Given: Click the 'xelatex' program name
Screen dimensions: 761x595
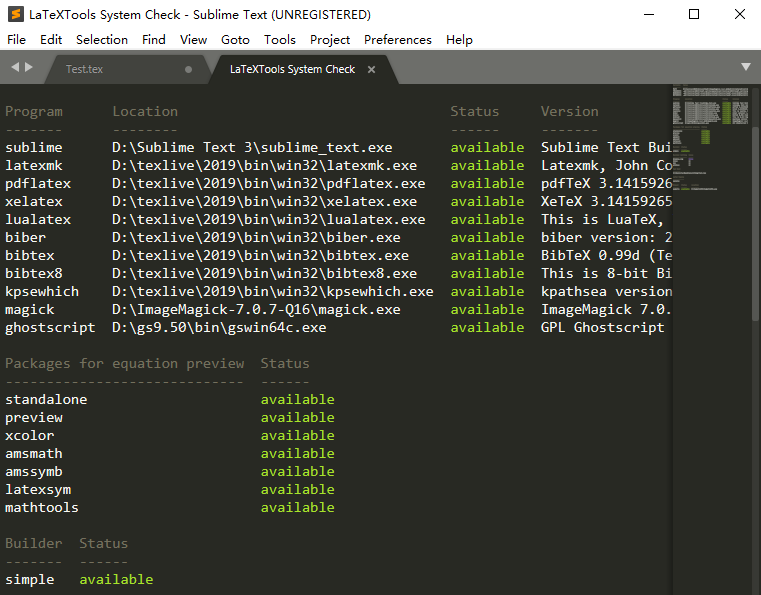Looking at the screenshot, I should click(34, 201).
